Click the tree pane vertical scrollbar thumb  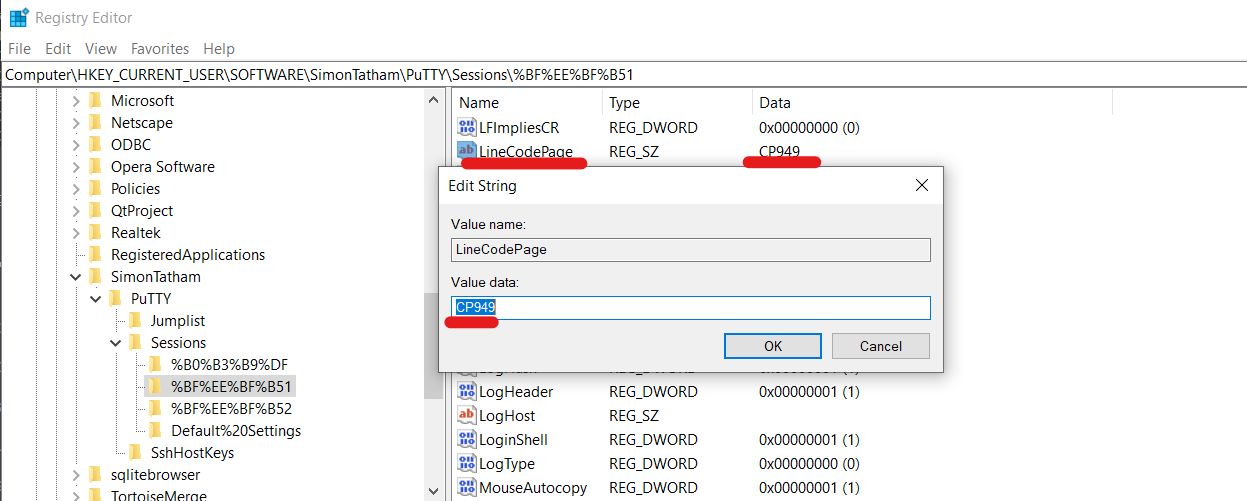(433, 346)
